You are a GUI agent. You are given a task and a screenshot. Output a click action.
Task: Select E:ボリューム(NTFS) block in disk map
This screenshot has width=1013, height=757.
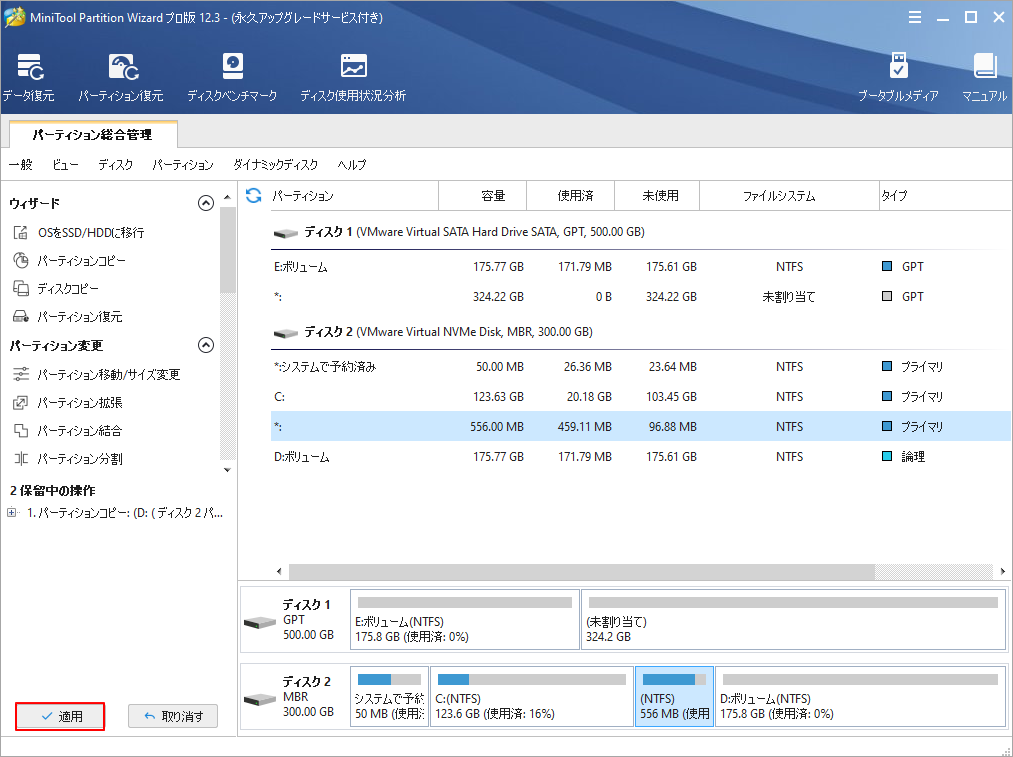tap(465, 619)
